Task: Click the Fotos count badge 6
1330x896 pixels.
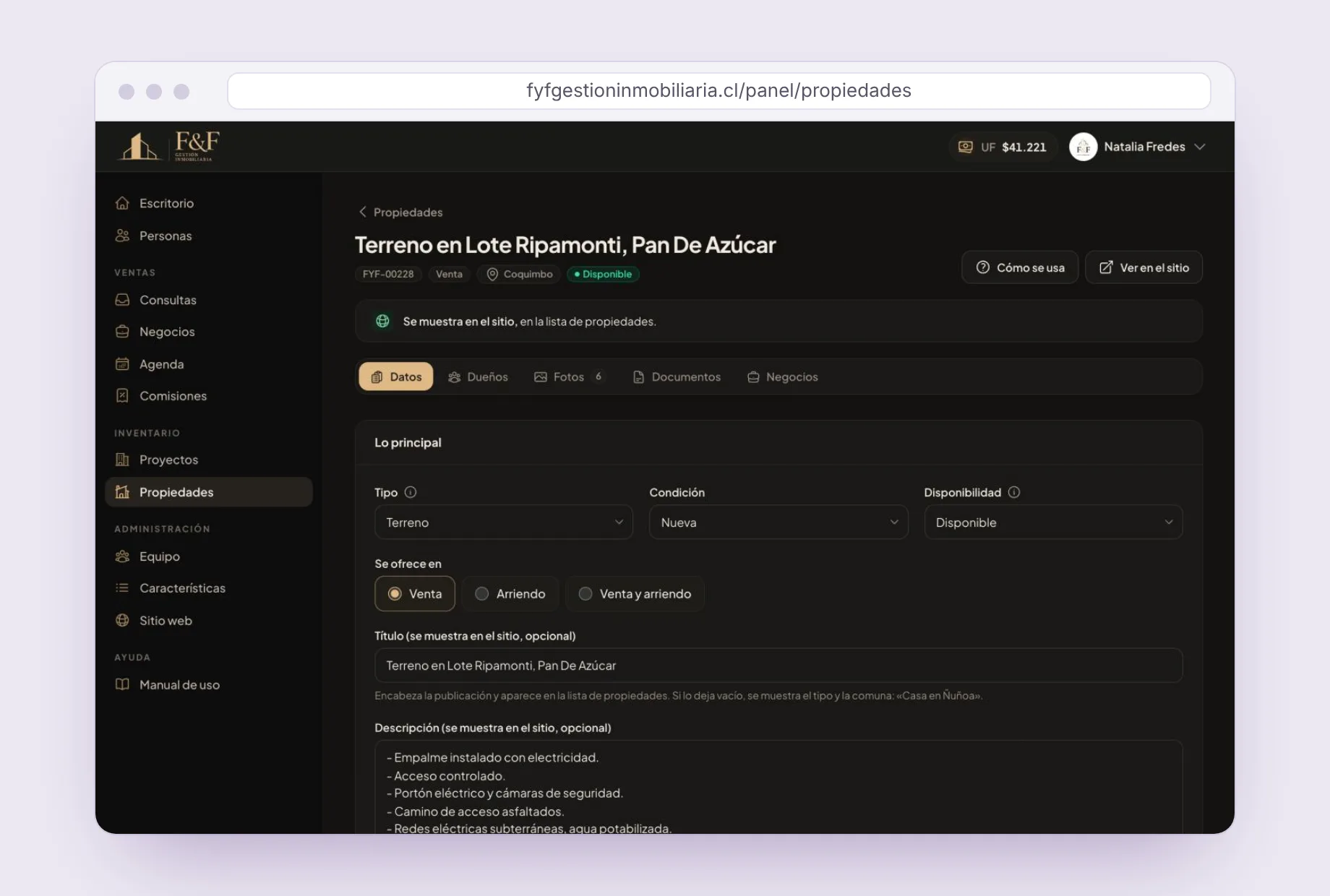Action: 598,376
